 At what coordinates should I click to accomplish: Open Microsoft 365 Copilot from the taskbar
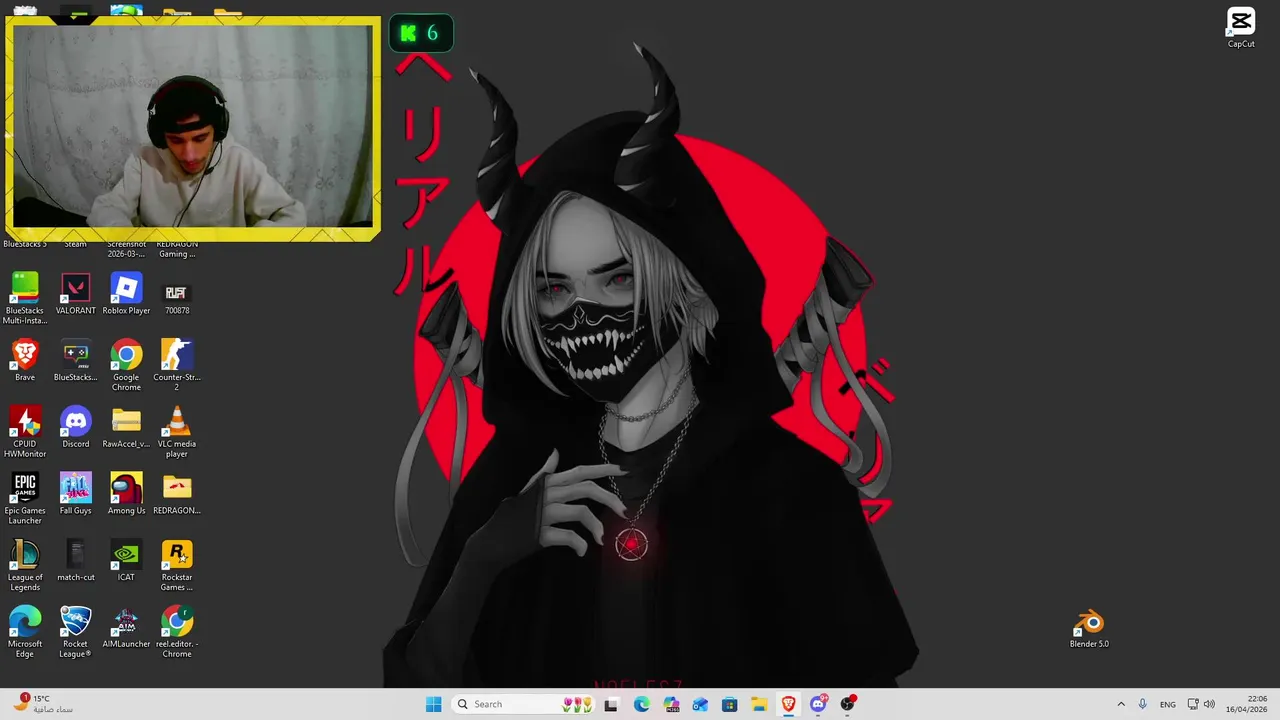click(671, 704)
